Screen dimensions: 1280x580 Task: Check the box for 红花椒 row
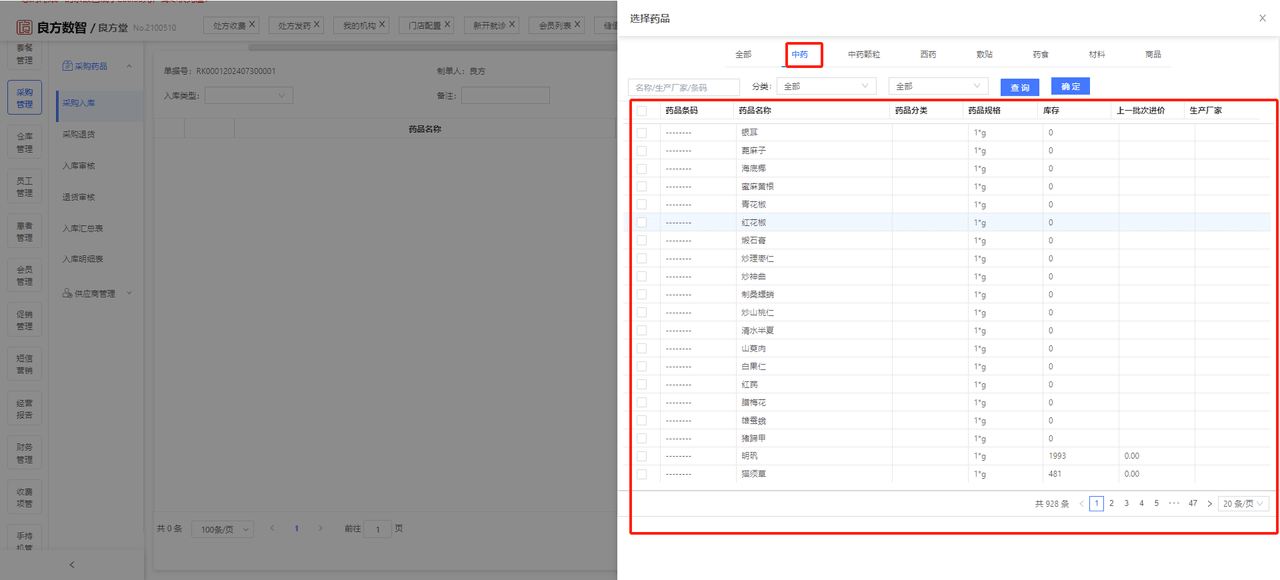pyautogui.click(x=642, y=222)
